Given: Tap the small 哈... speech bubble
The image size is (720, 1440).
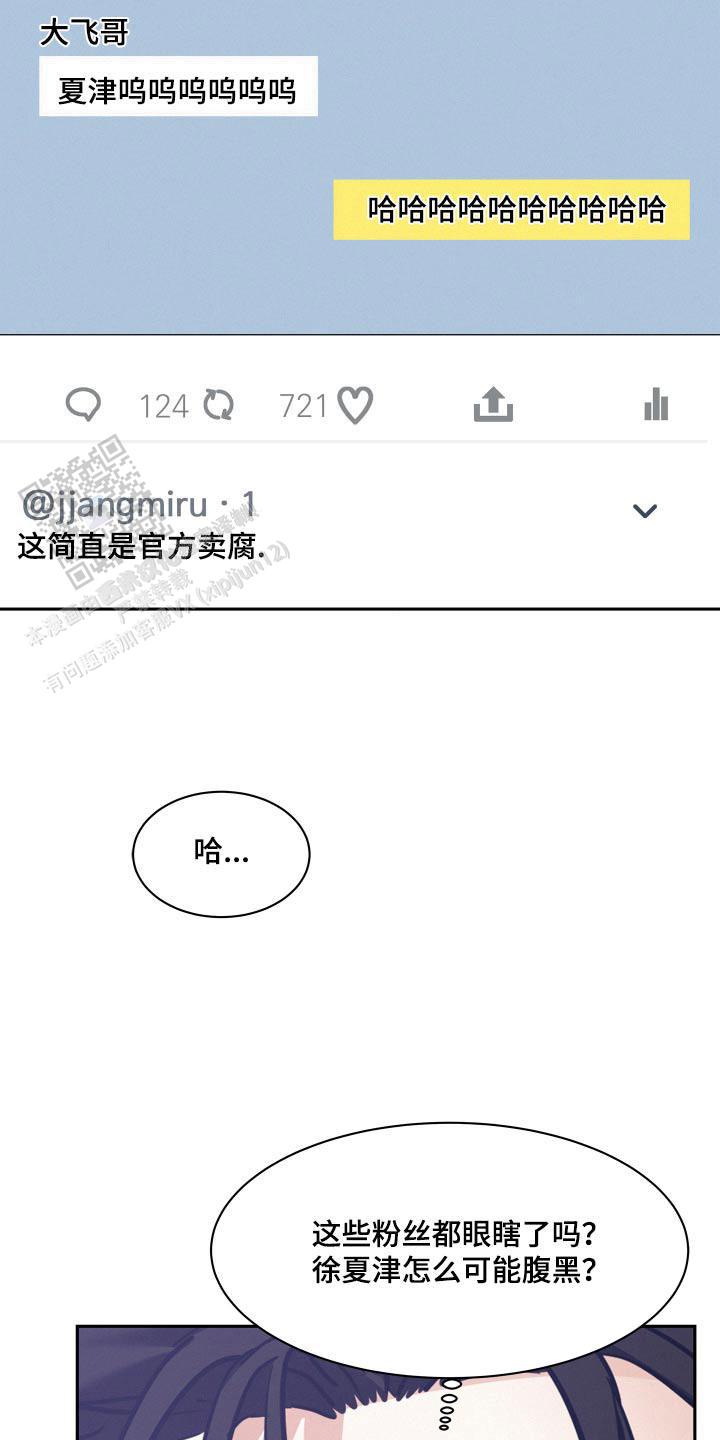Looking at the screenshot, I should (x=221, y=853).
